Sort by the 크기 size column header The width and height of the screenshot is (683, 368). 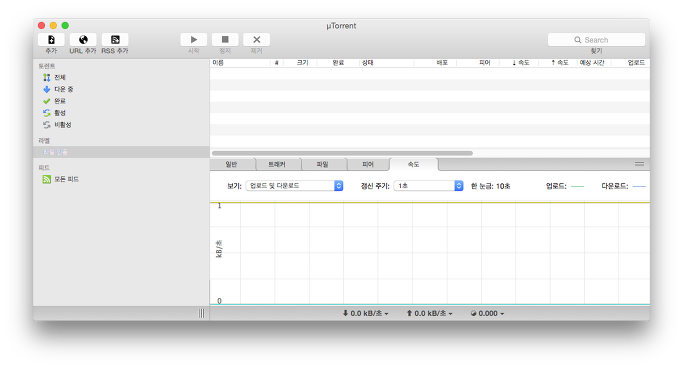300,63
